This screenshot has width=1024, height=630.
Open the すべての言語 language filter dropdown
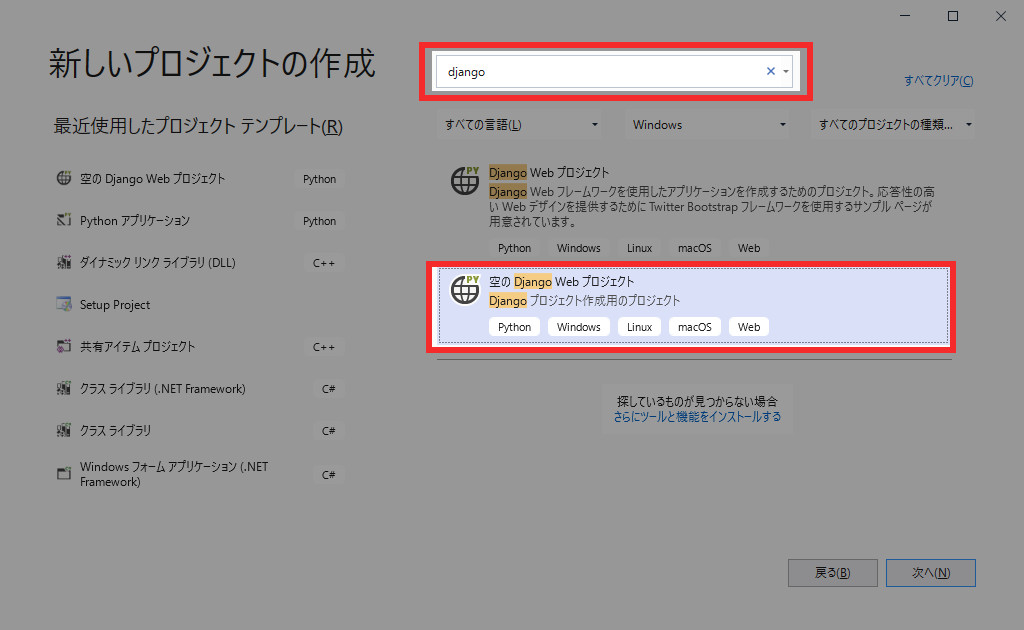coord(521,125)
